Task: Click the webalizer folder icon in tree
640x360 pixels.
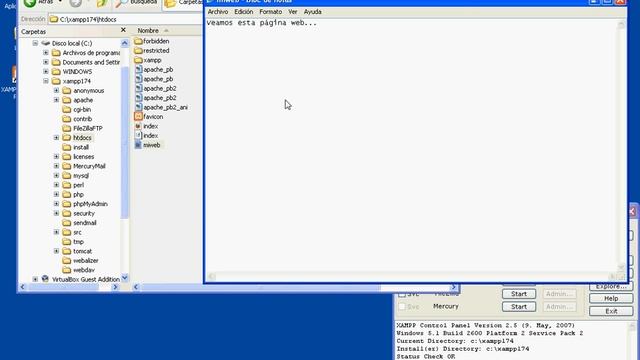Action: pos(67,260)
